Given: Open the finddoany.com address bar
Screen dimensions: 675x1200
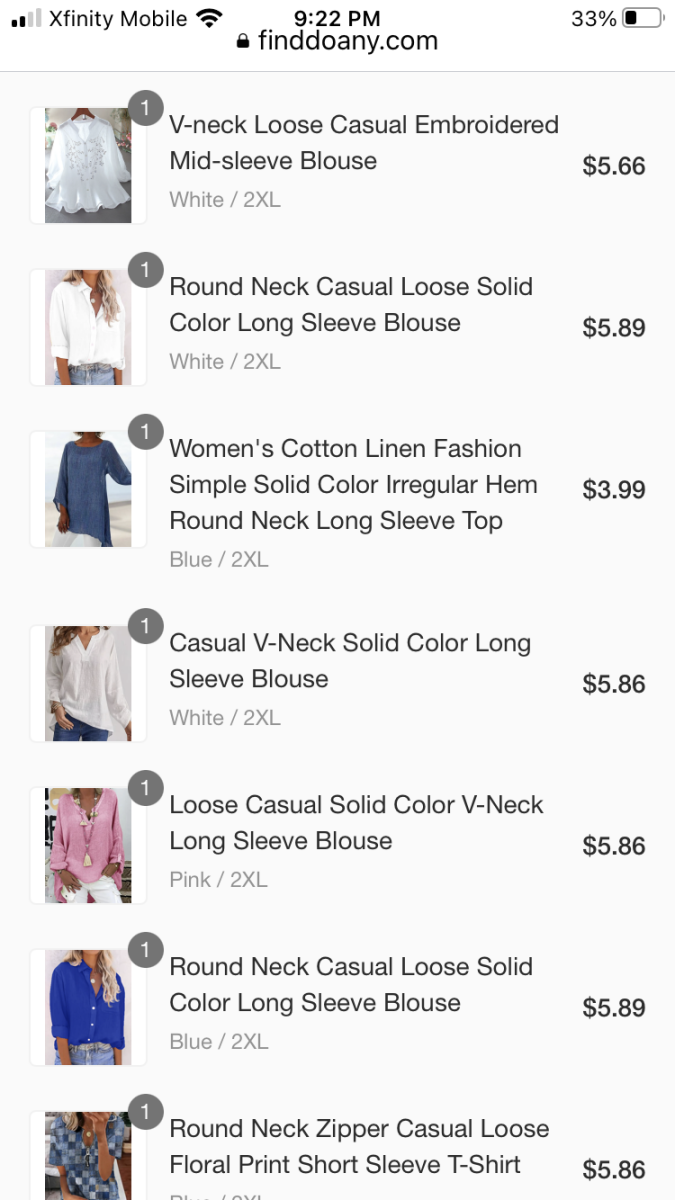Looking at the screenshot, I should [x=347, y=41].
